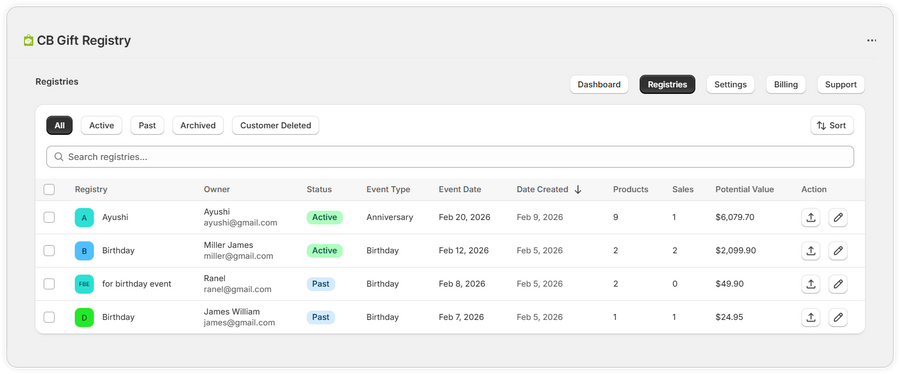Click the Active status badge for Miller James
Screen dimensions: 900x374
[x=324, y=251]
